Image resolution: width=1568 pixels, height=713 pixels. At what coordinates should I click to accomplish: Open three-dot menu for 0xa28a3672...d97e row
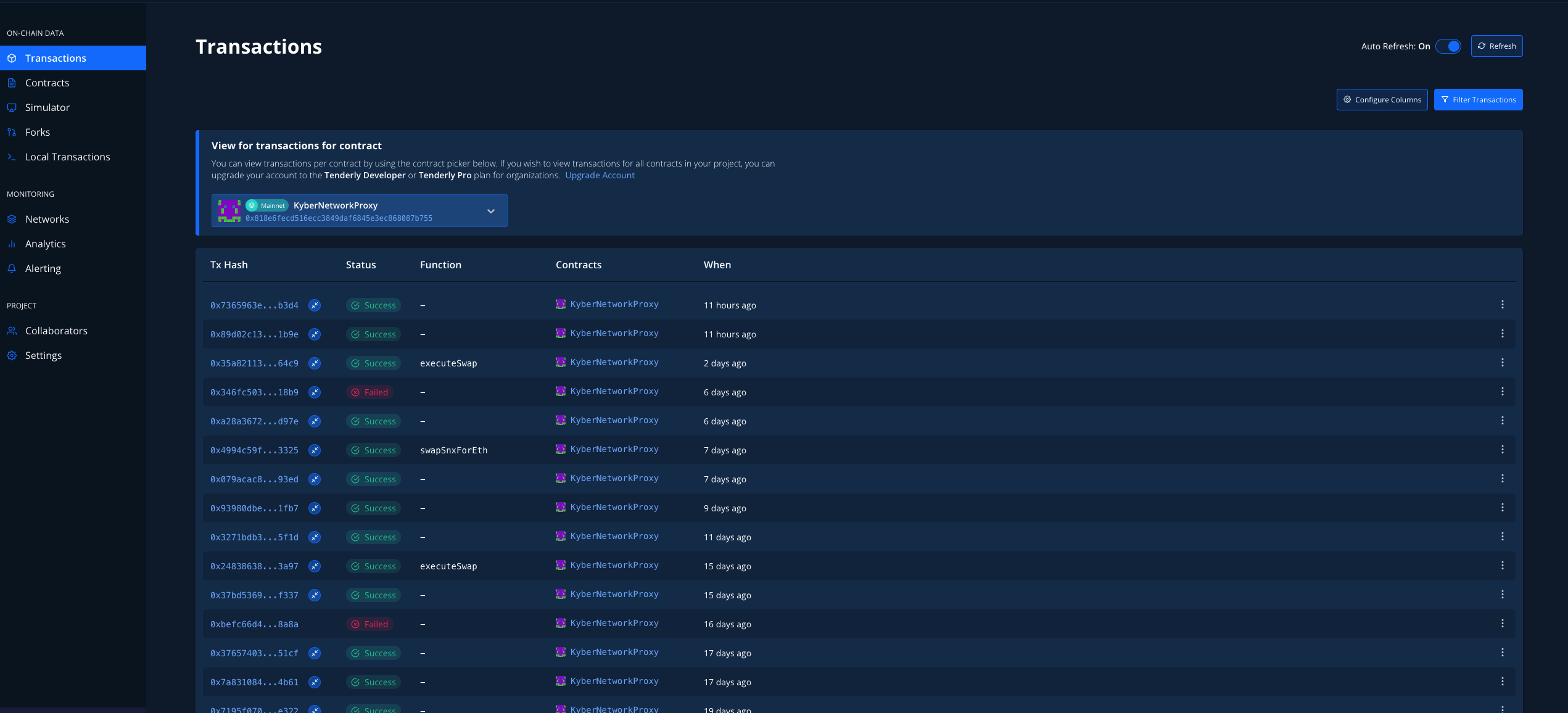pyautogui.click(x=1503, y=421)
